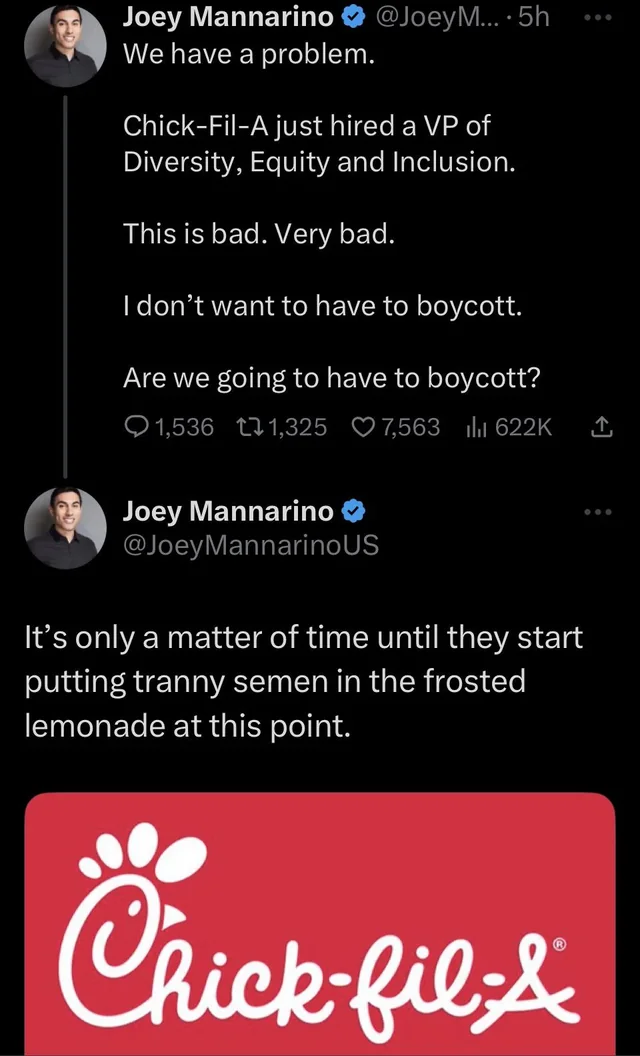Viewport: 640px width, 1056px height.
Task: Click the retweet arrows icon
Action: tap(248, 427)
